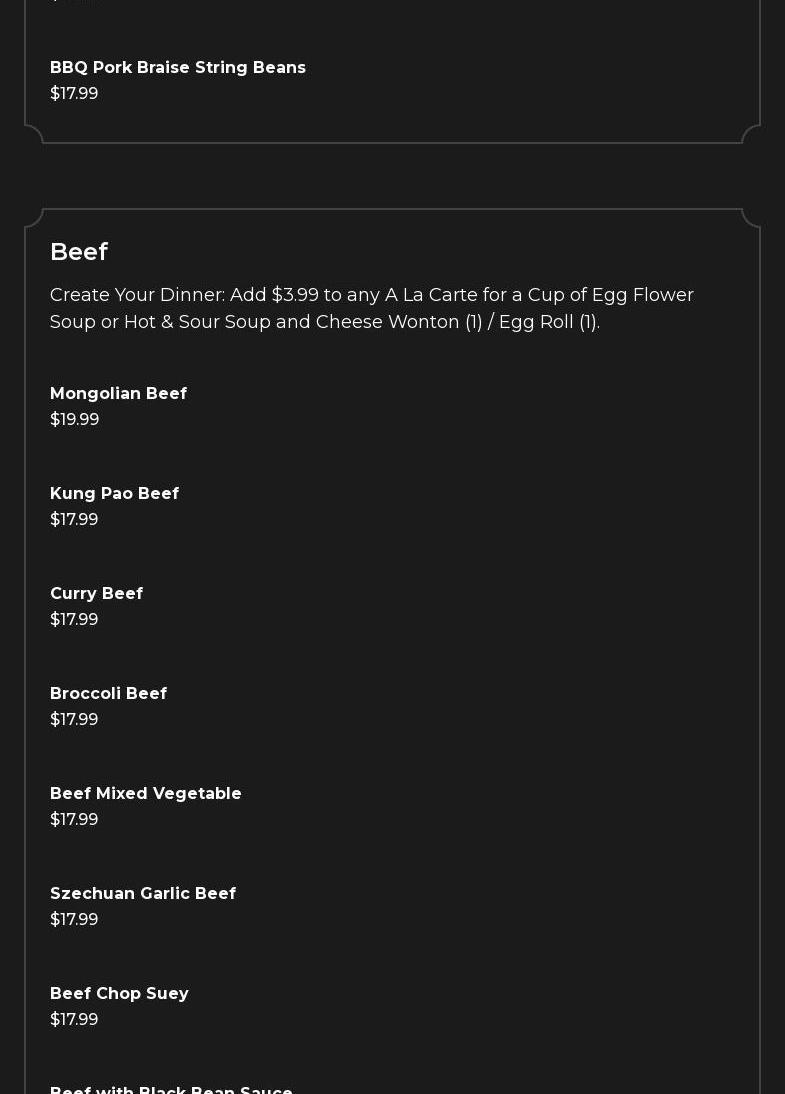Open the Mongolian Beef menu item
785x1094 pixels.
click(118, 393)
